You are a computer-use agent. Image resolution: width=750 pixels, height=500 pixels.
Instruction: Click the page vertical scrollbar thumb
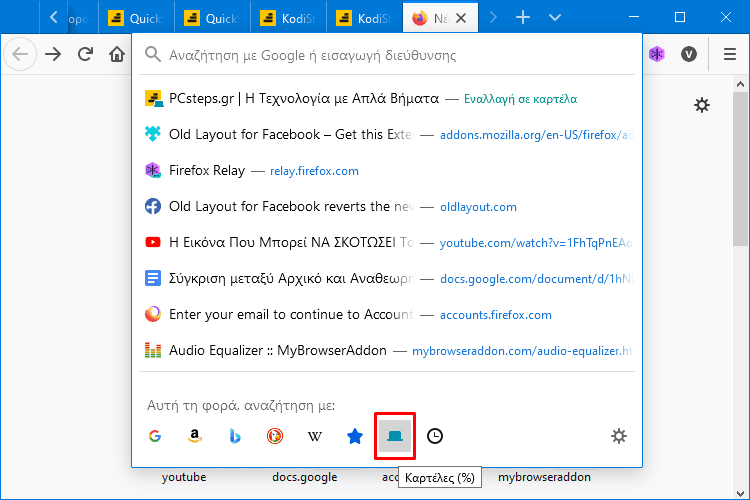pyautogui.click(x=740, y=169)
